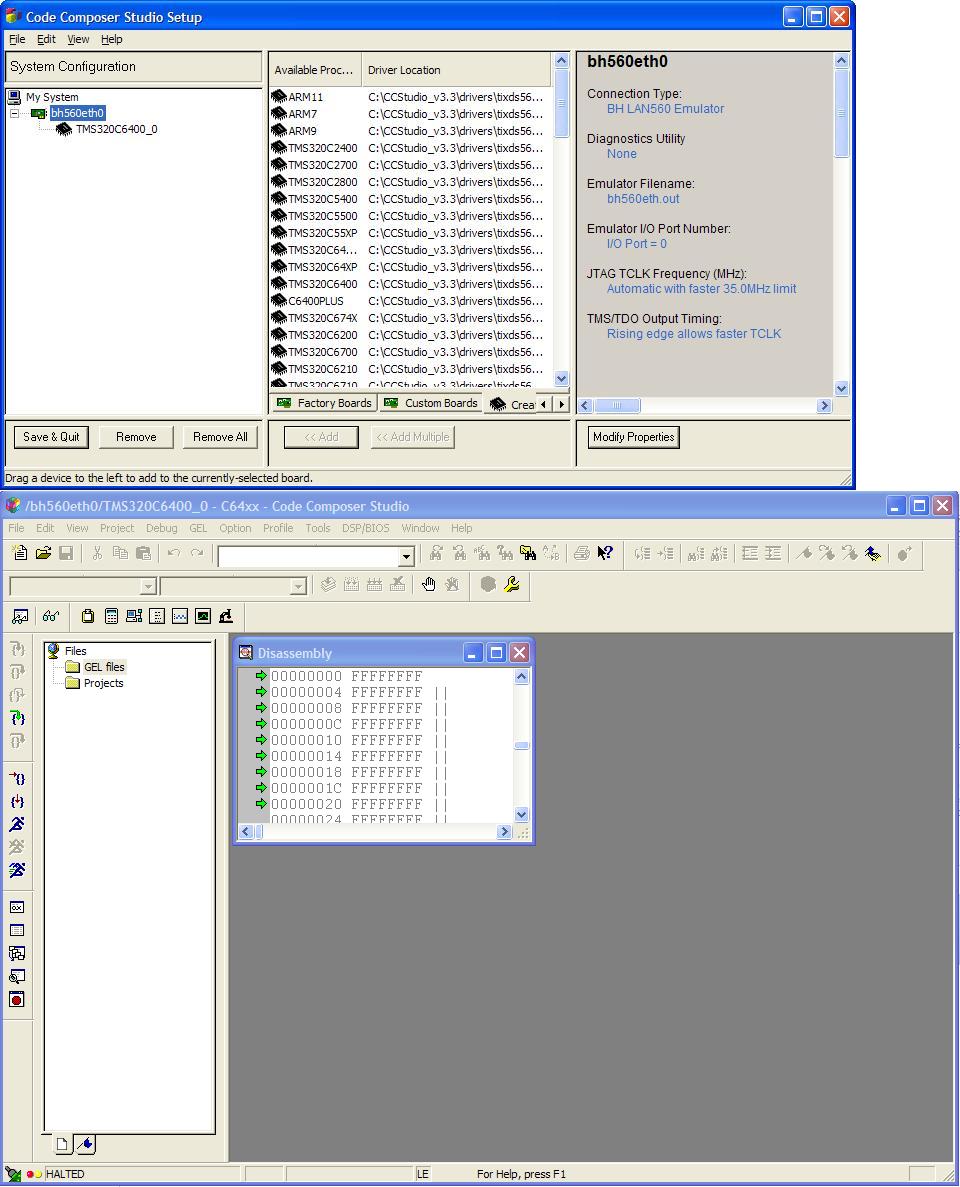Click the Halt icon at sidebar bottom
This screenshot has height=1187, width=960.
pyautogui.click(x=17, y=999)
